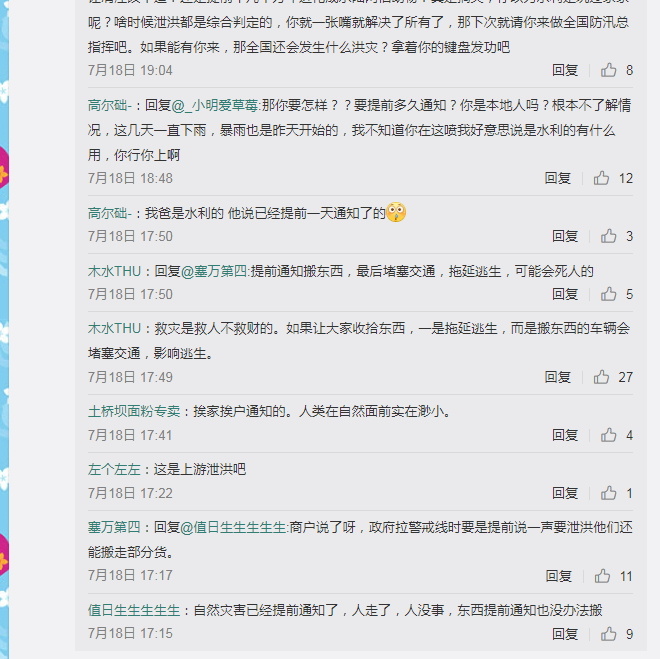Like 左个左左's comment about 上游泄洪

[x=609, y=493]
